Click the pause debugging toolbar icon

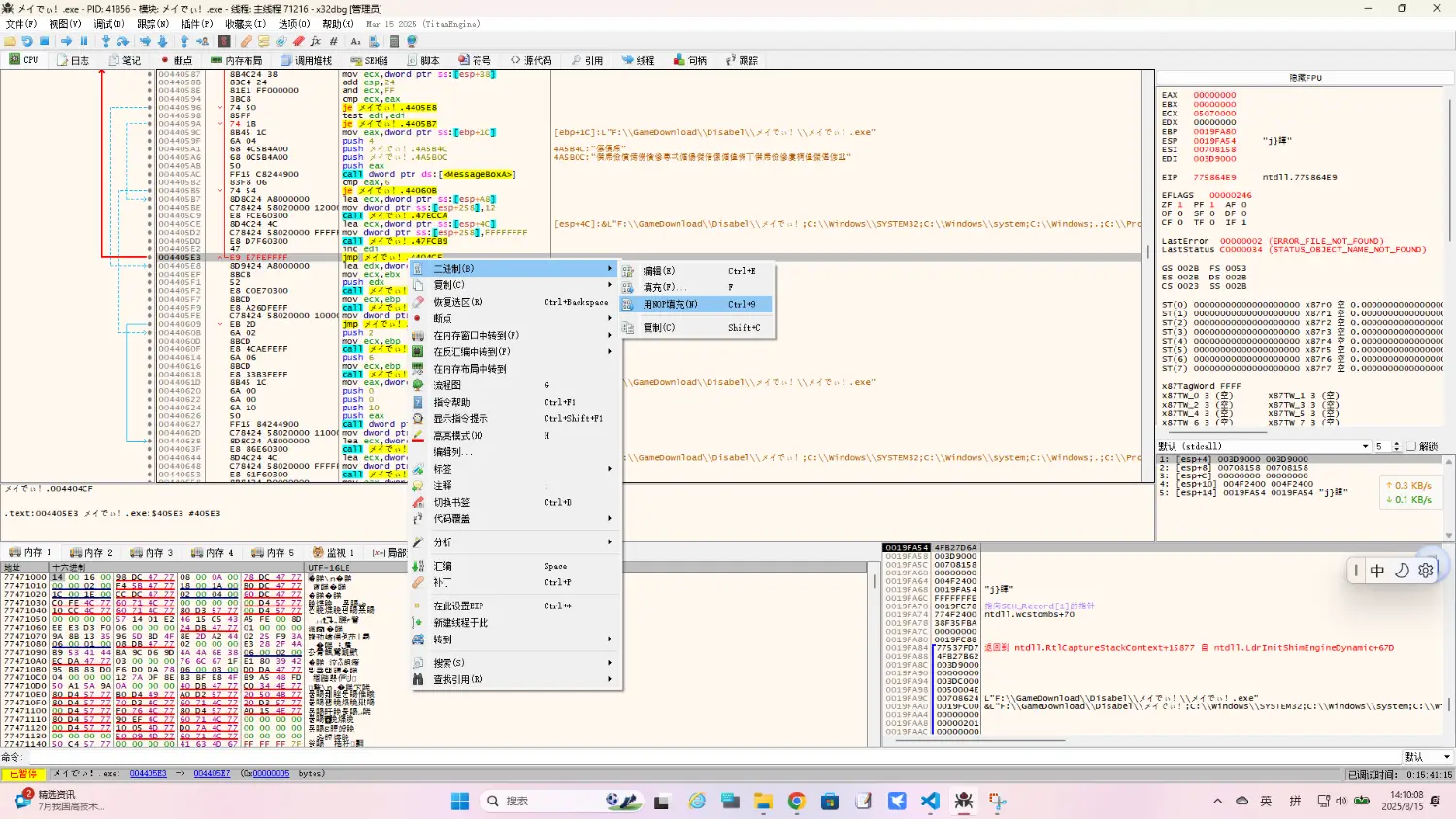pos(83,42)
